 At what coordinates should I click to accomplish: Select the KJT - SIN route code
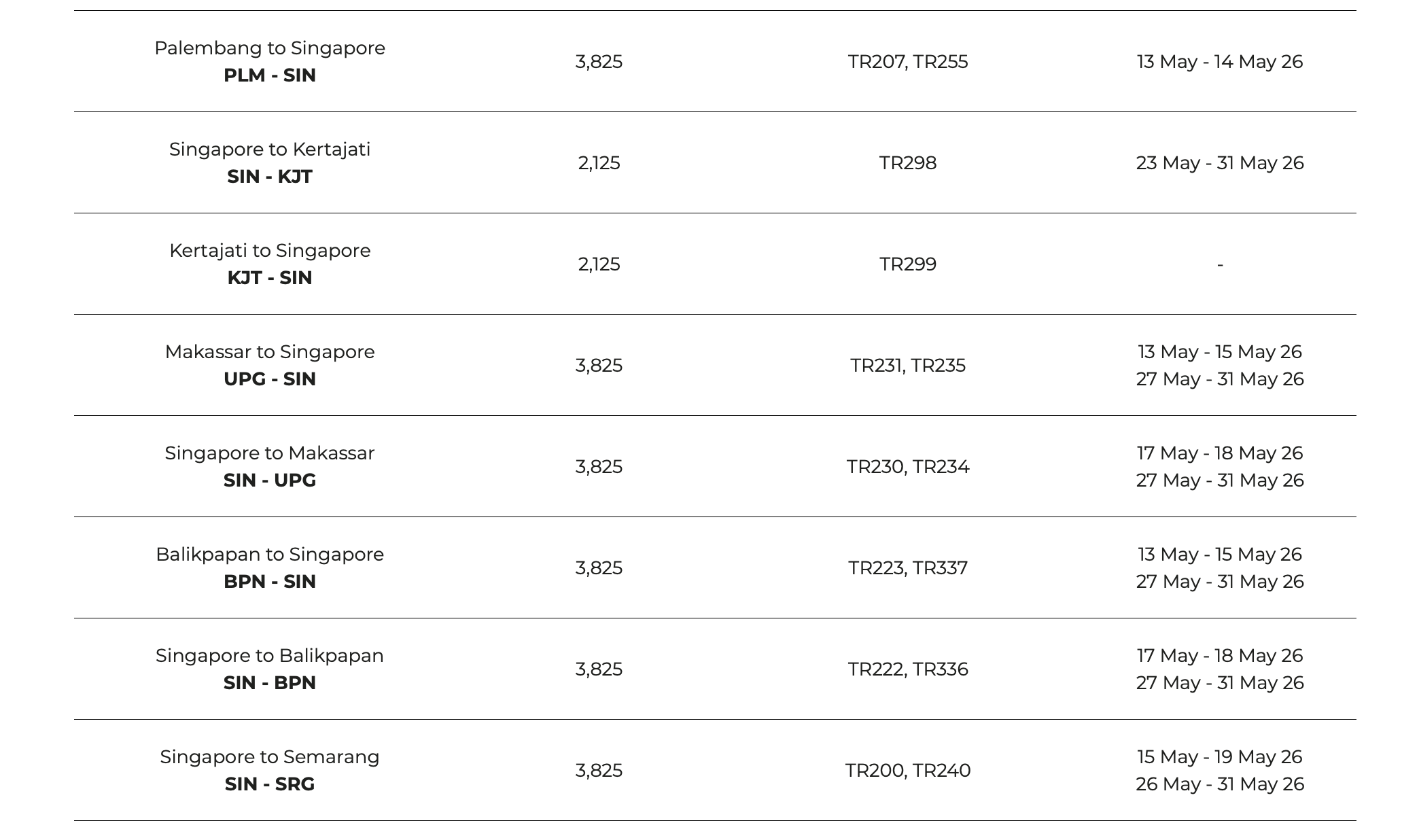tap(270, 278)
